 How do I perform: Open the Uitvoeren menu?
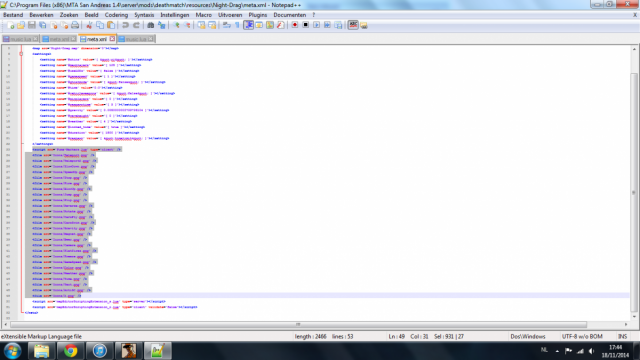(230, 15)
